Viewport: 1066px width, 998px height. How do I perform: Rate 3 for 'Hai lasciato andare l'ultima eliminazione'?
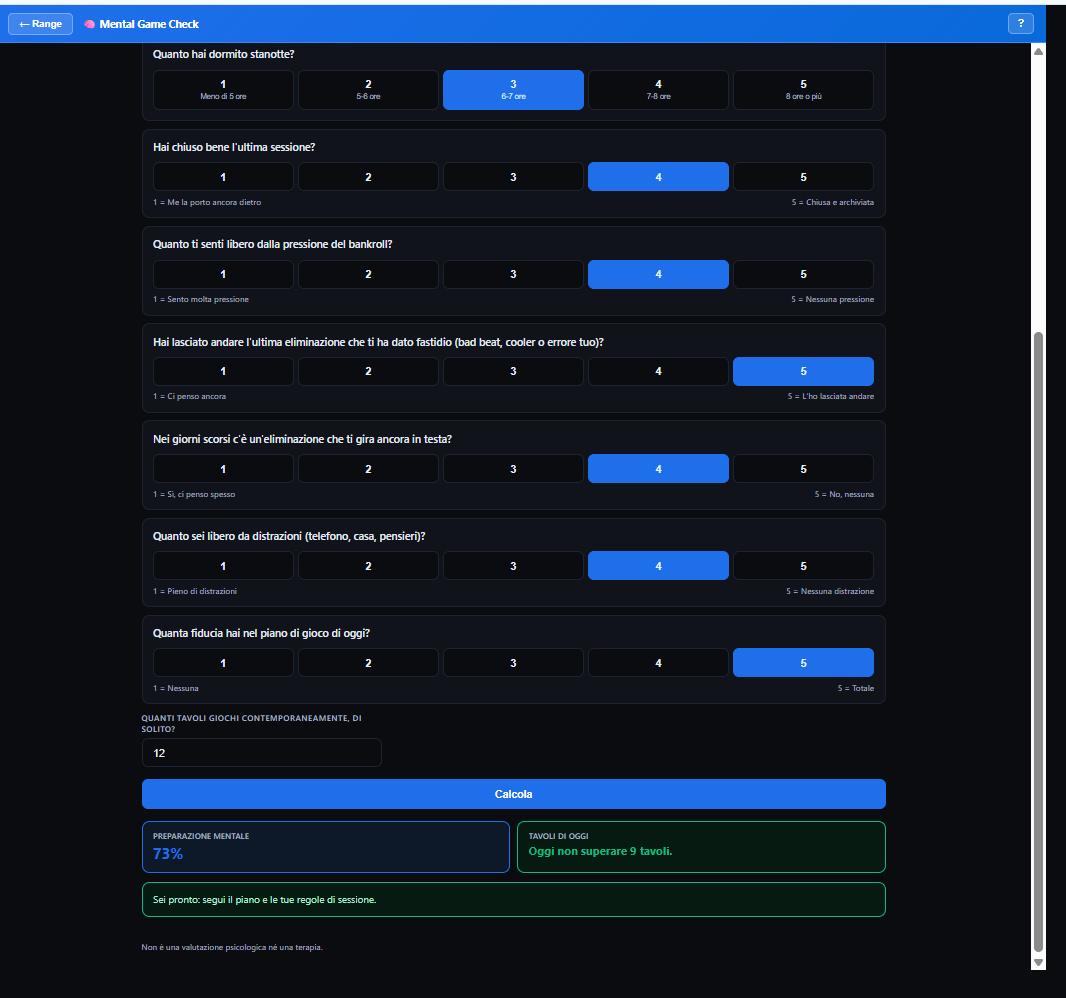coord(513,371)
